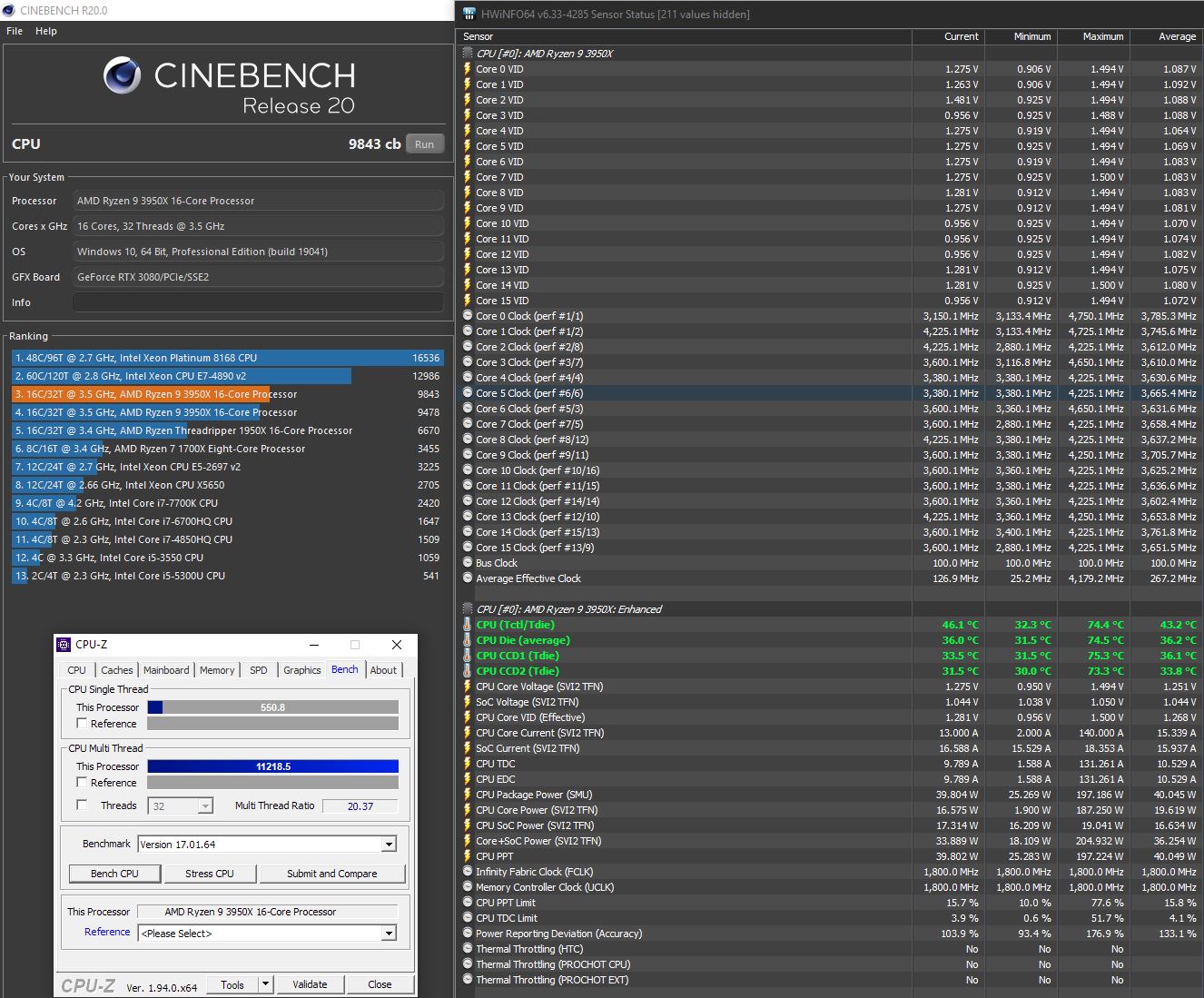This screenshot has height=998, width=1204.
Task: Click the lightning icon for Core 7 VID
Action: point(468,177)
